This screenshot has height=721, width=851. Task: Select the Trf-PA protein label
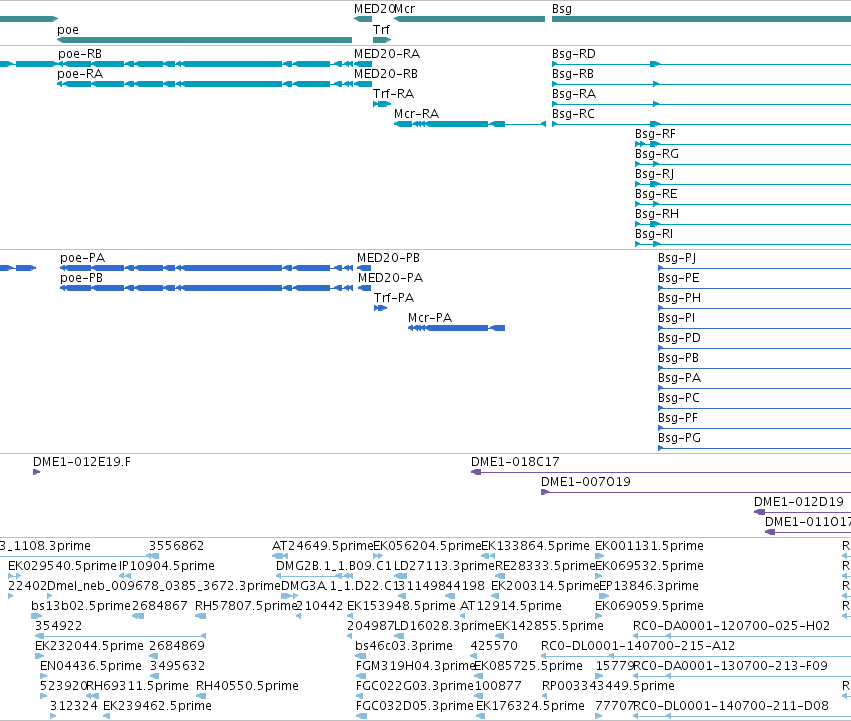(394, 298)
